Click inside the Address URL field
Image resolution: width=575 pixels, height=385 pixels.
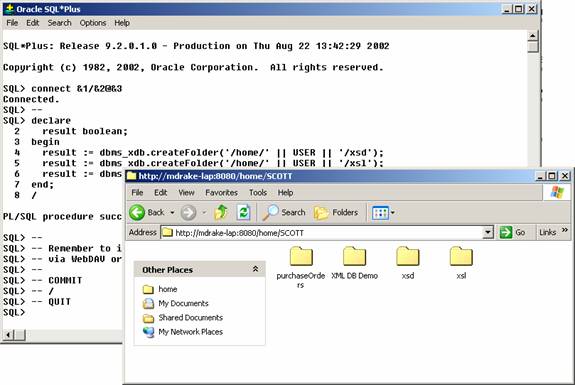click(x=323, y=232)
